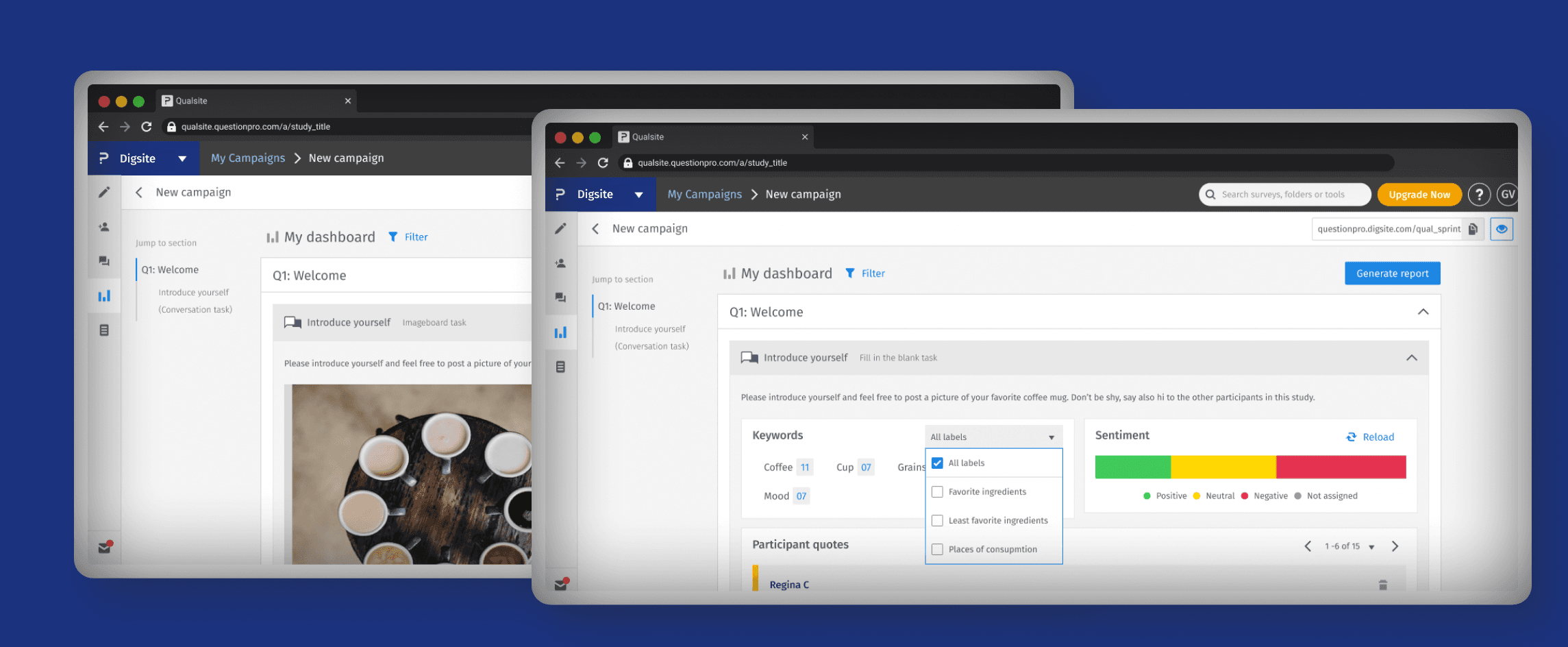Viewport: 1568px width, 647px height.
Task: Click the pencil edit icon in front window sidebar
Action: coord(560,228)
